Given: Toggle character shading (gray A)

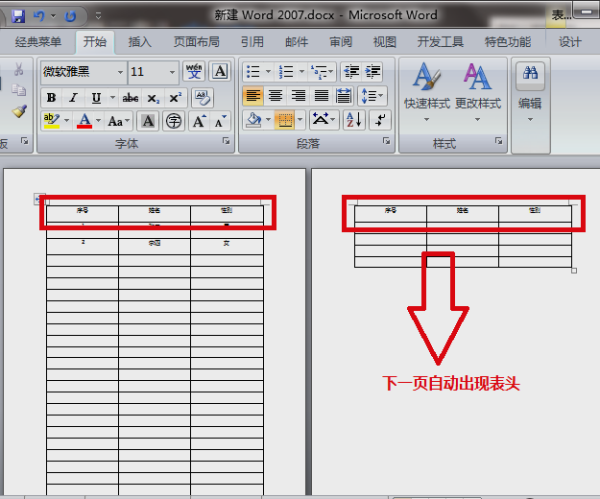Looking at the screenshot, I should 148,121.
